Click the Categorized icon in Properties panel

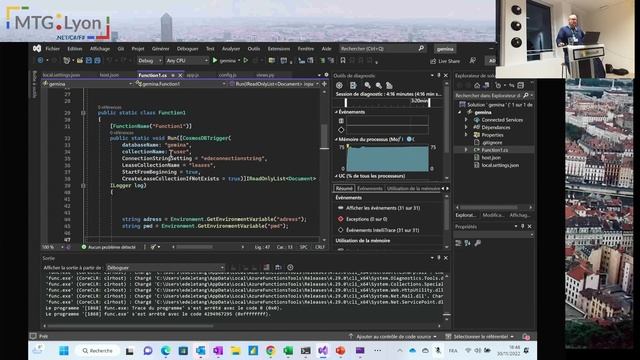point(458,243)
